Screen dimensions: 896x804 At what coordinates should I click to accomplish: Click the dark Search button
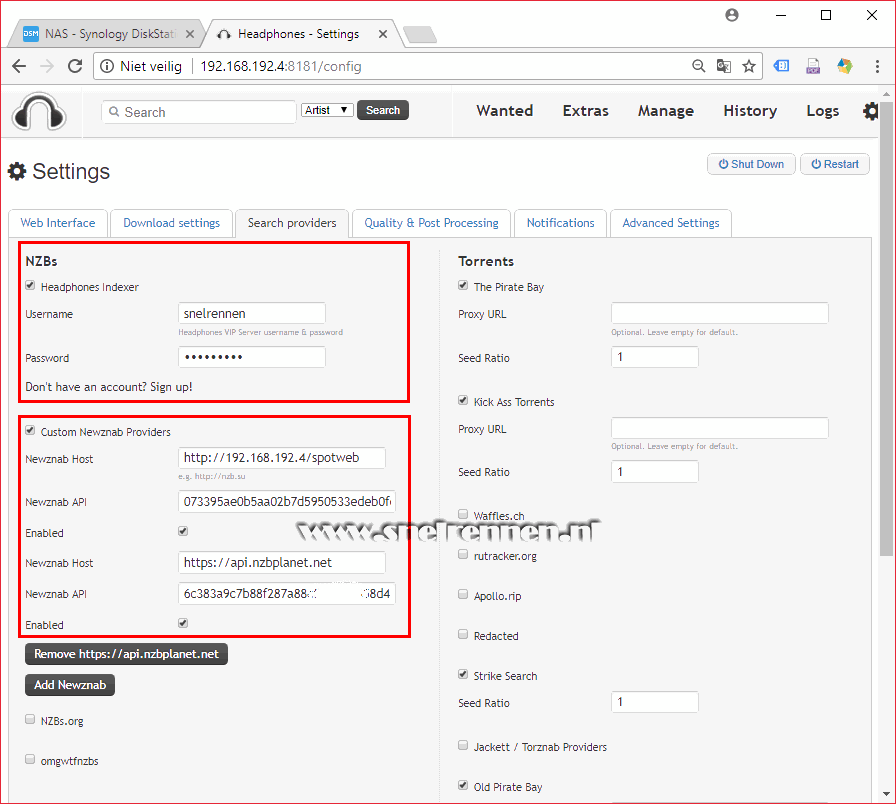(x=383, y=110)
